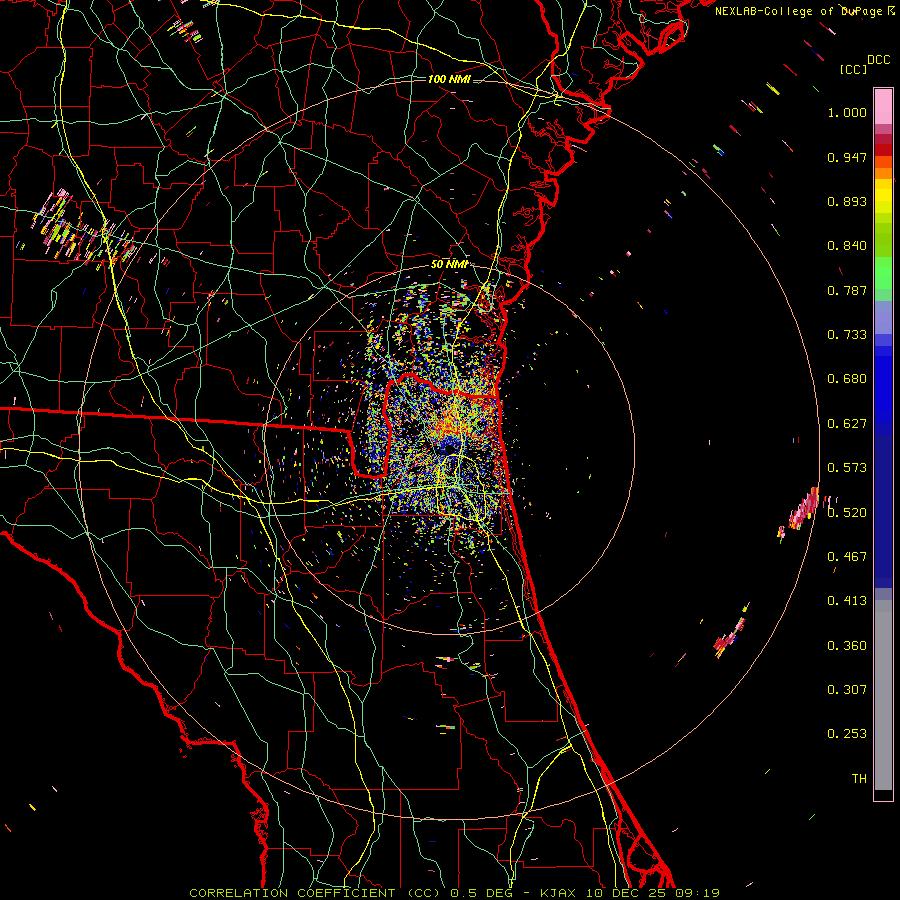900x900 pixels.
Task: Click the TH threshold legend label
Action: (859, 779)
